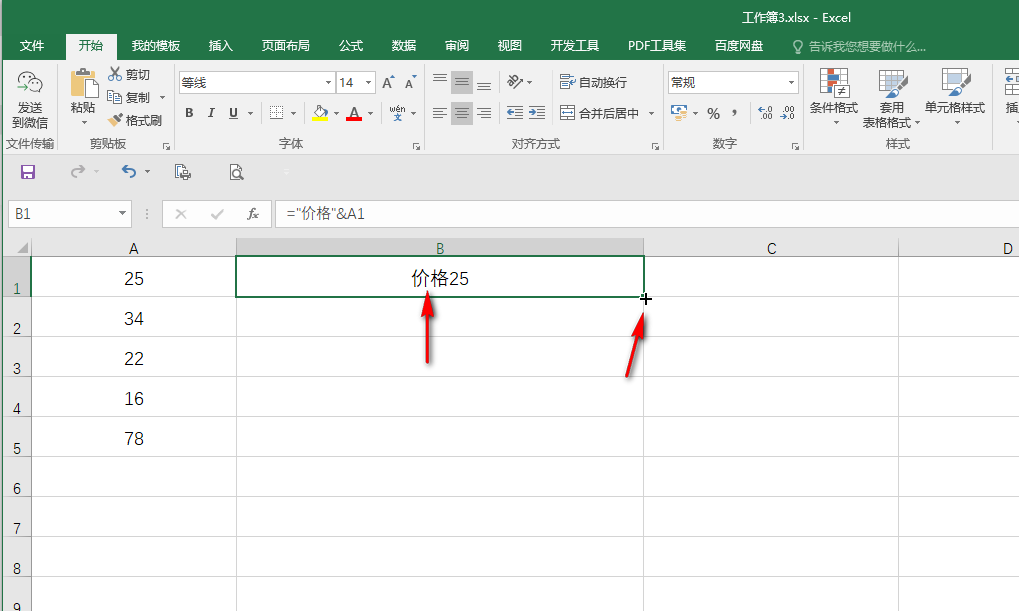The height and width of the screenshot is (611, 1019).
Task: Switch to the 页面布局 Page Layout tab
Action: 285,46
